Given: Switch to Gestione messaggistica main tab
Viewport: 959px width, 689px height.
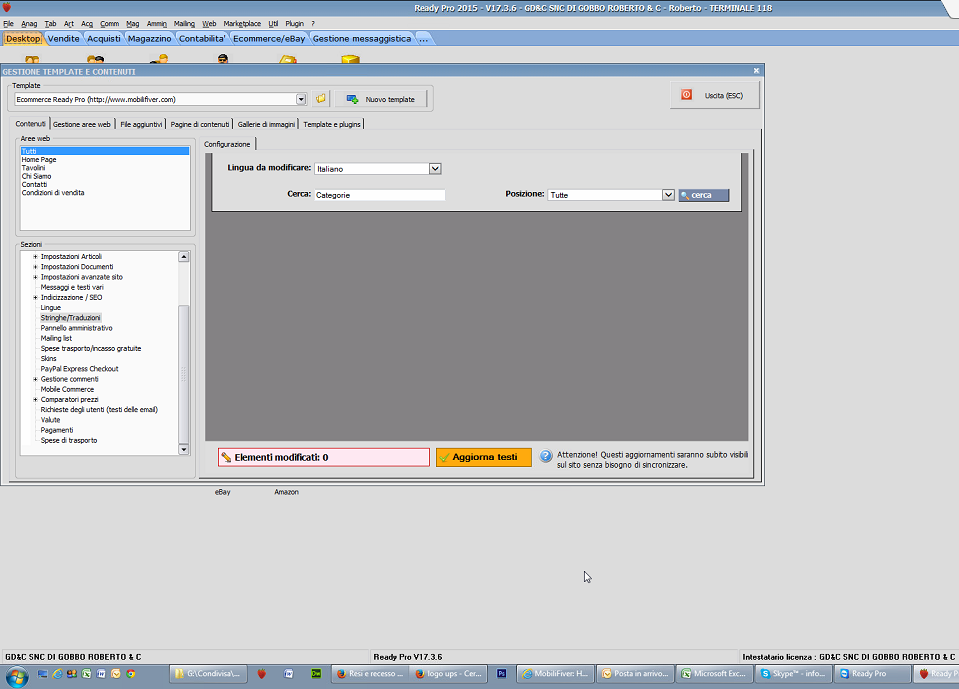Looking at the screenshot, I should pos(362,39).
